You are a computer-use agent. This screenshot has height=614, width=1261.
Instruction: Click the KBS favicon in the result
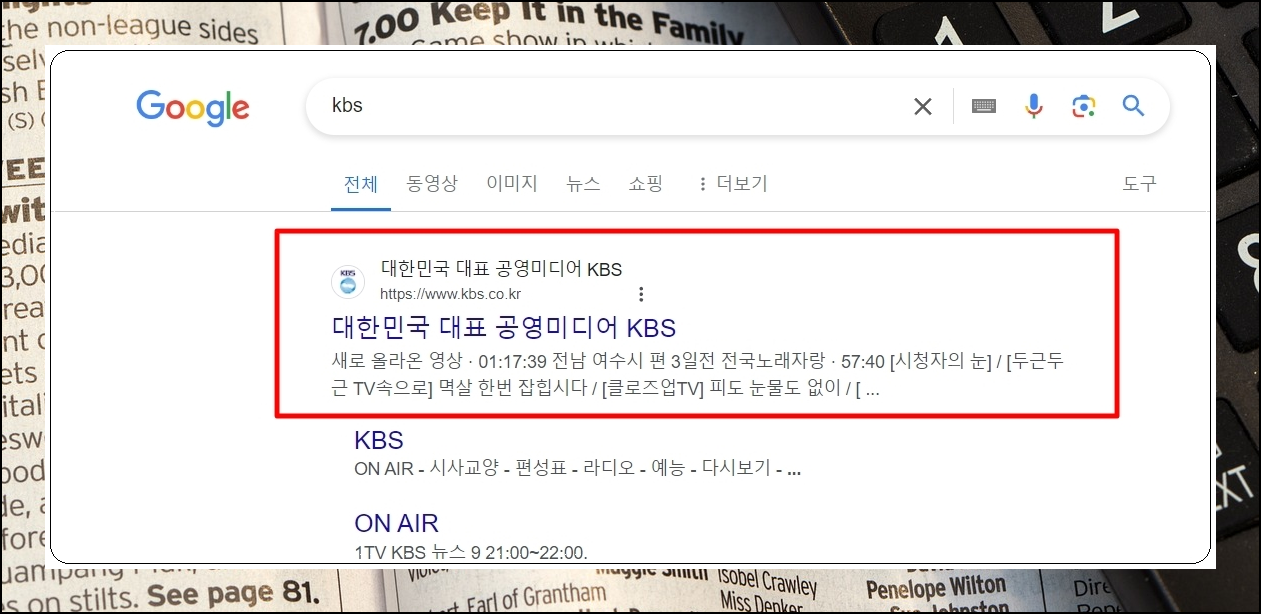coord(348,282)
